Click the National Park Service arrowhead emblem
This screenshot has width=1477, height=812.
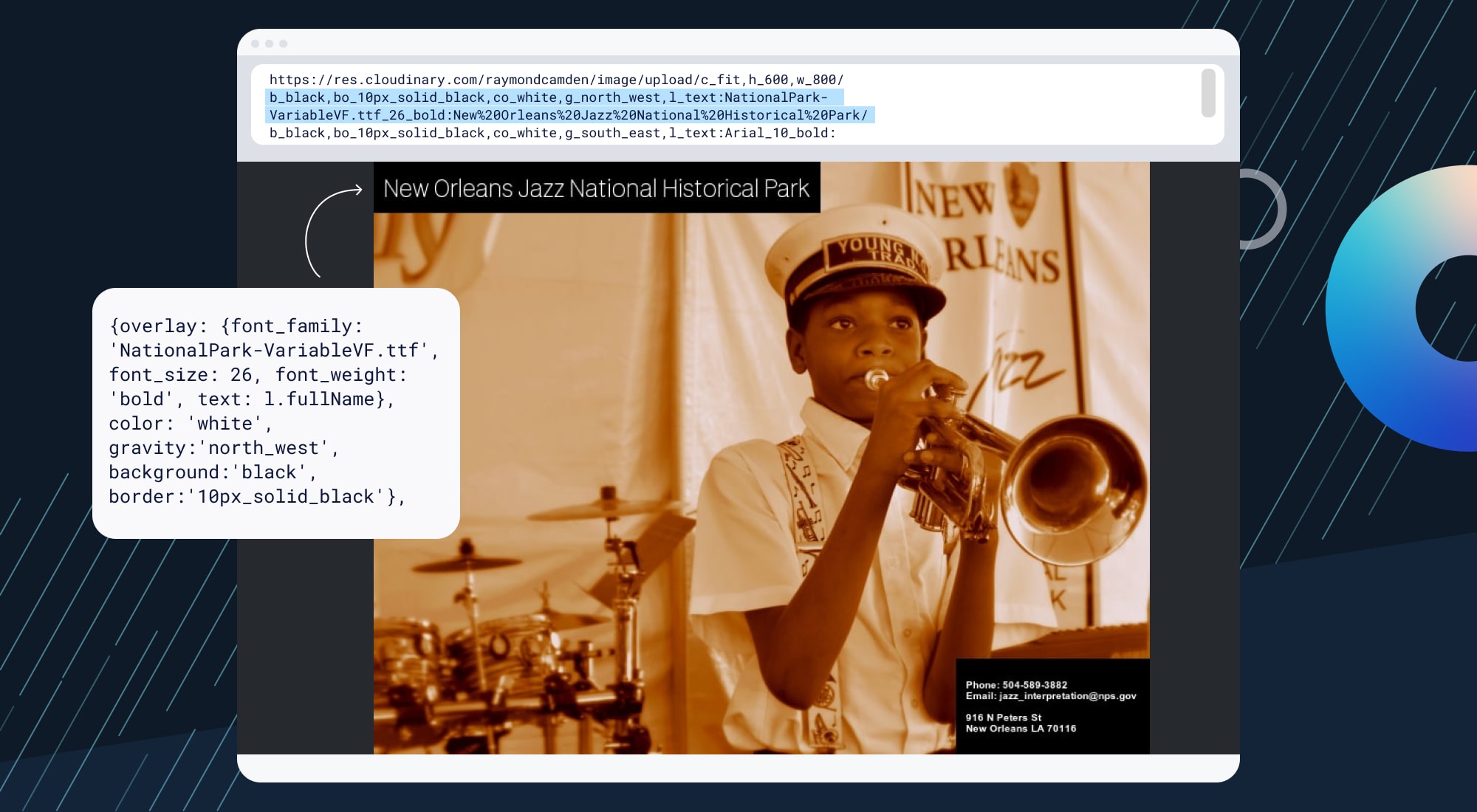[x=1021, y=198]
